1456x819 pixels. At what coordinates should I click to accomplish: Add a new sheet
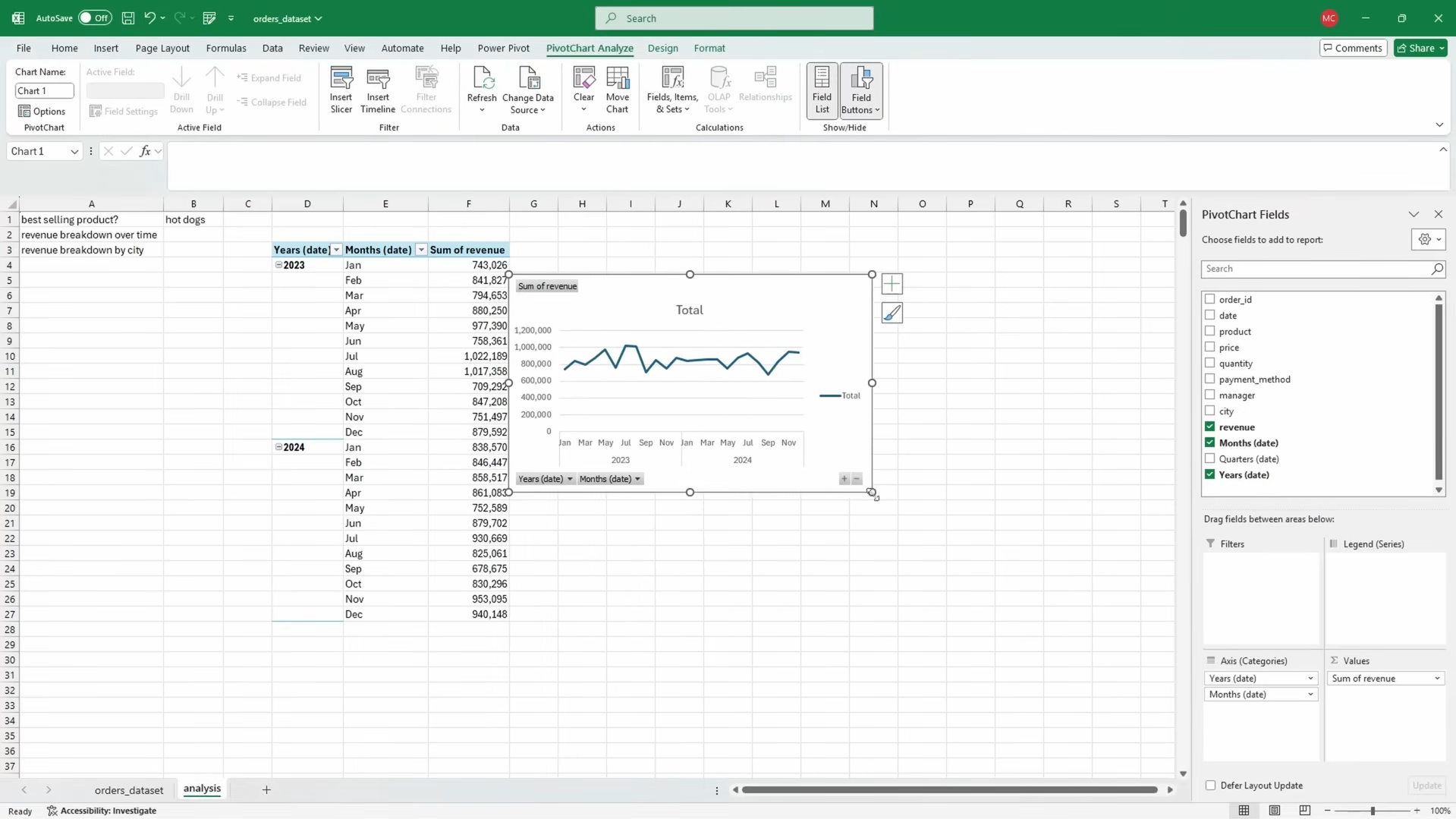[266, 790]
